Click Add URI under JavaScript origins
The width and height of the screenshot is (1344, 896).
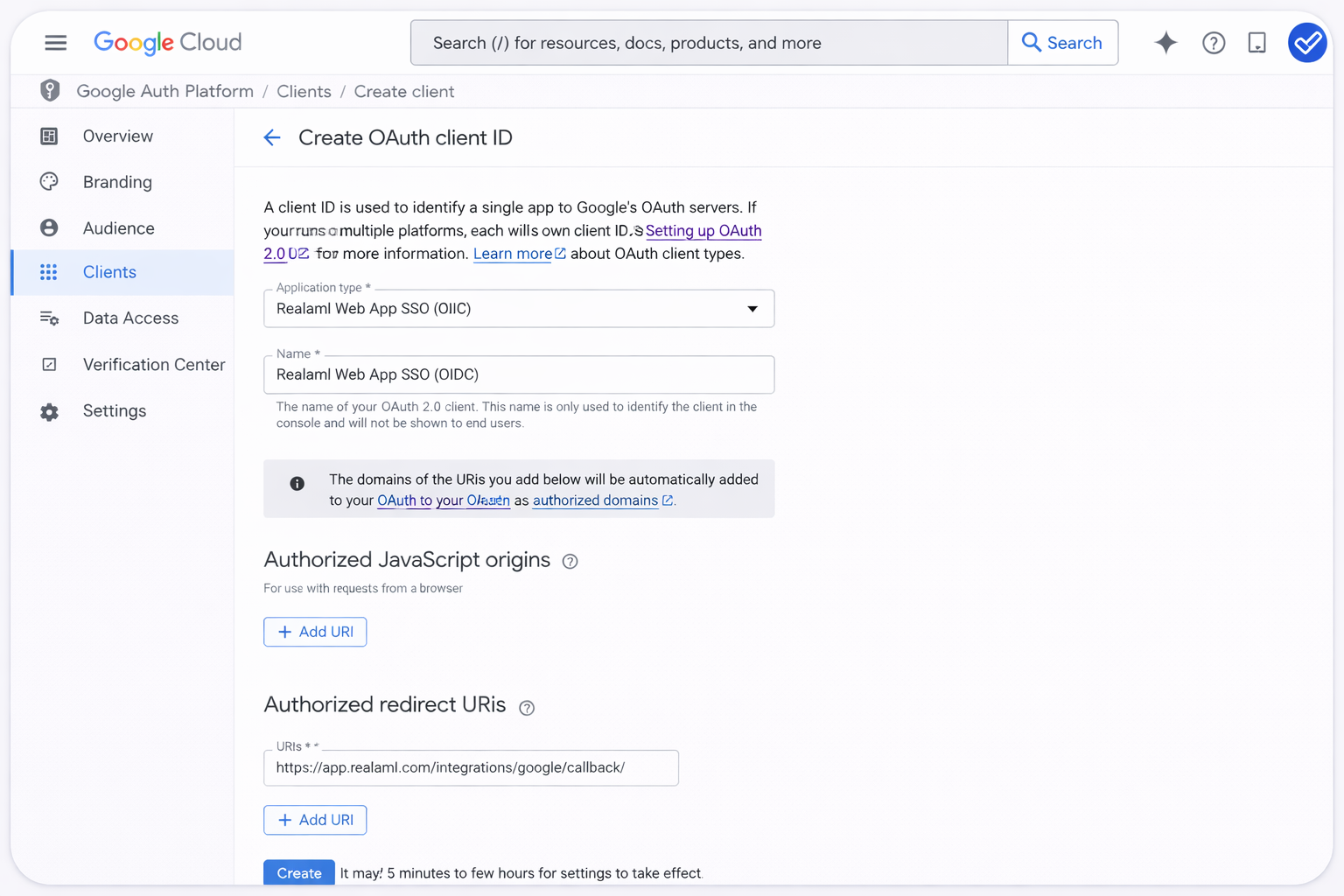pos(315,632)
